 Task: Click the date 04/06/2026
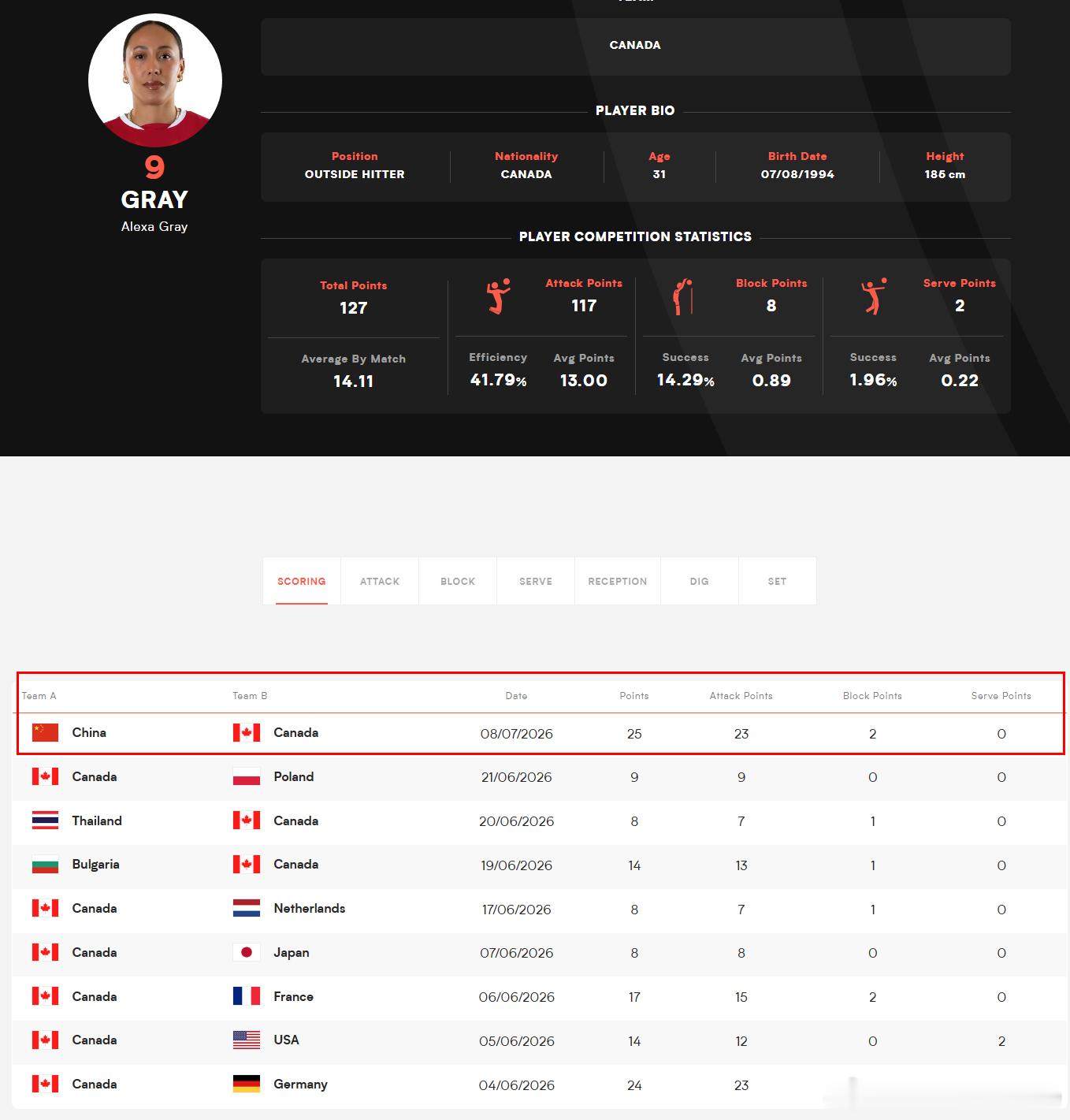click(x=517, y=1085)
